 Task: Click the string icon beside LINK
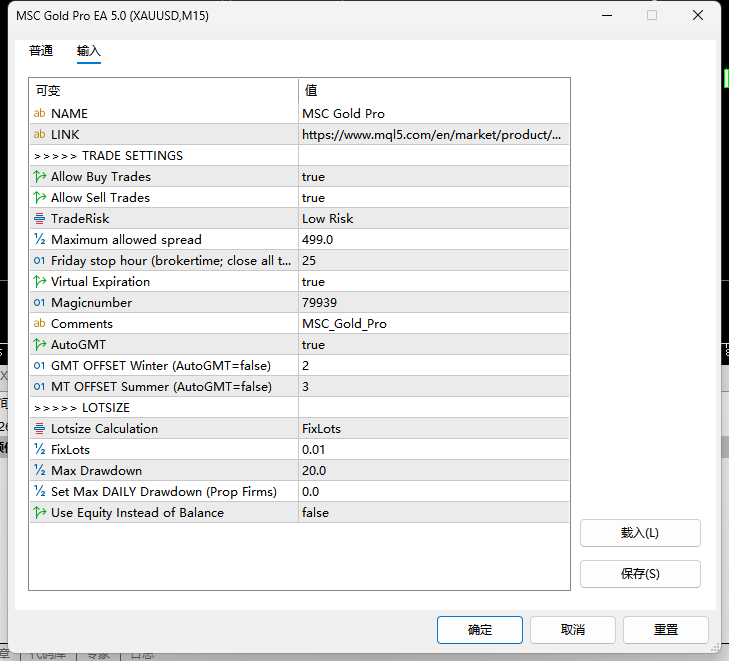40,134
